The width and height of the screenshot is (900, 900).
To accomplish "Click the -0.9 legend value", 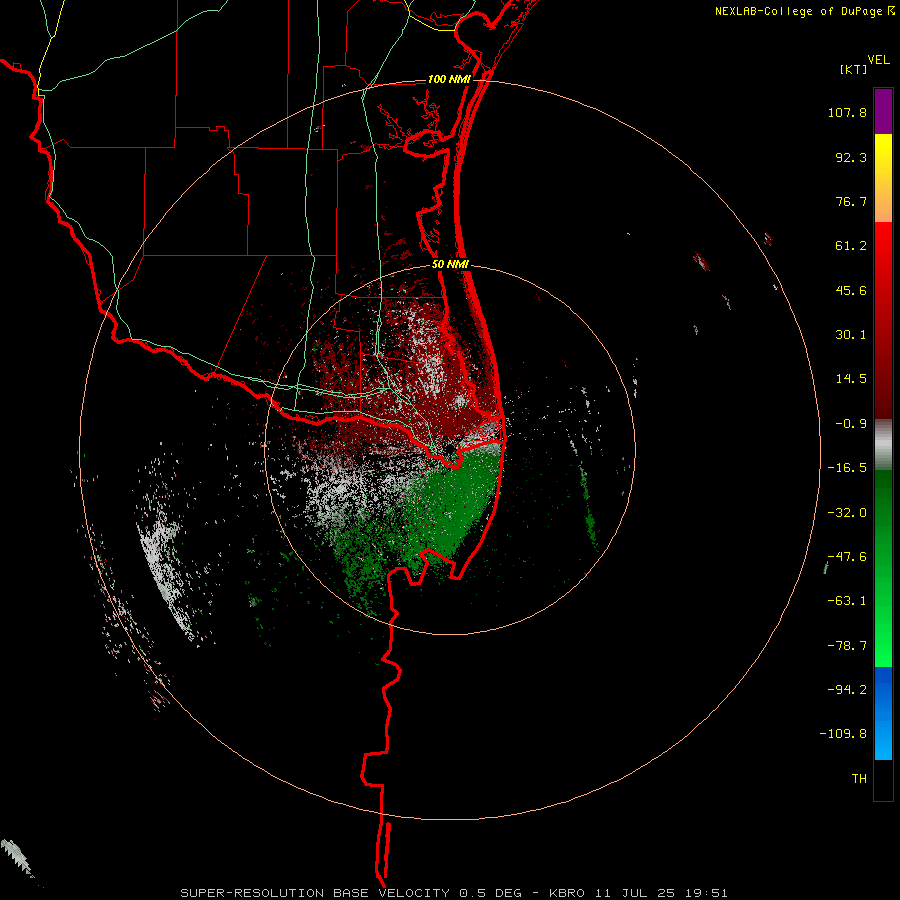I will [x=851, y=424].
